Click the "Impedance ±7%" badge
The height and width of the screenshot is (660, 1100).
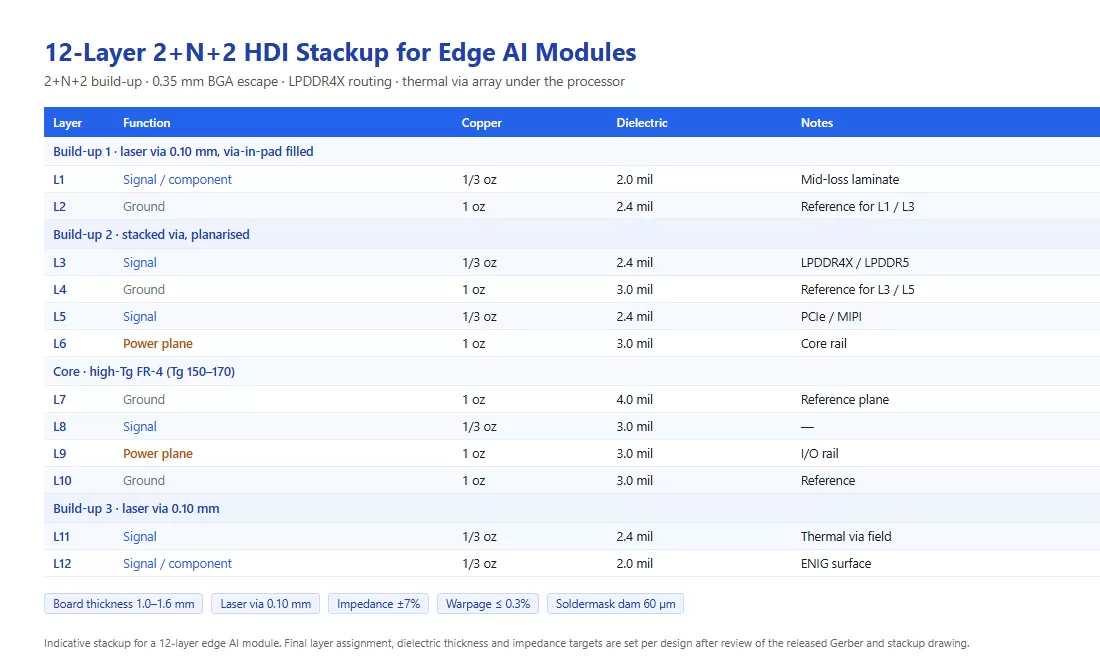379,604
